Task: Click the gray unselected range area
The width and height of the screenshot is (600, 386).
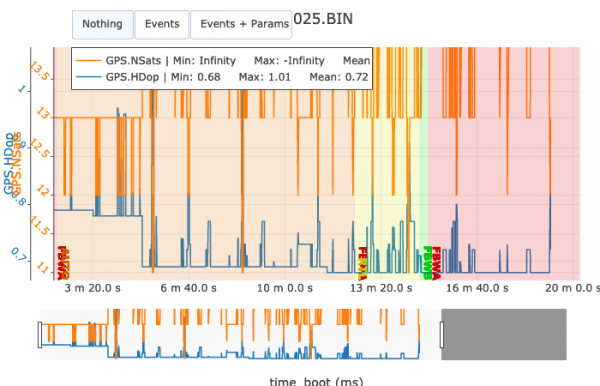Action: [504, 334]
